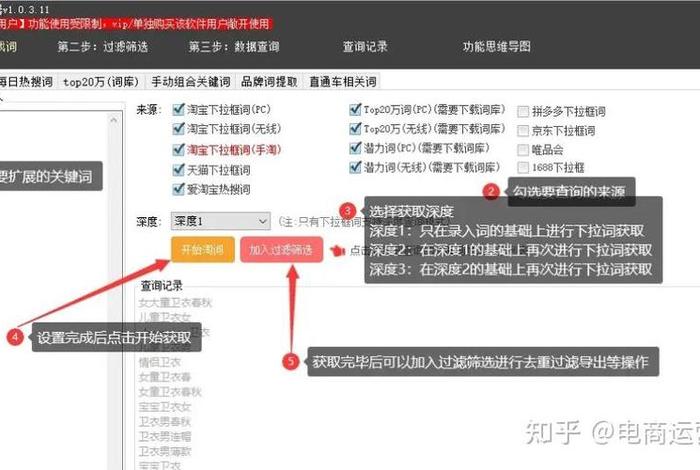This screenshot has height=470, width=700.
Task: Select 情侣卫衣 in query records
Action: click(x=159, y=362)
